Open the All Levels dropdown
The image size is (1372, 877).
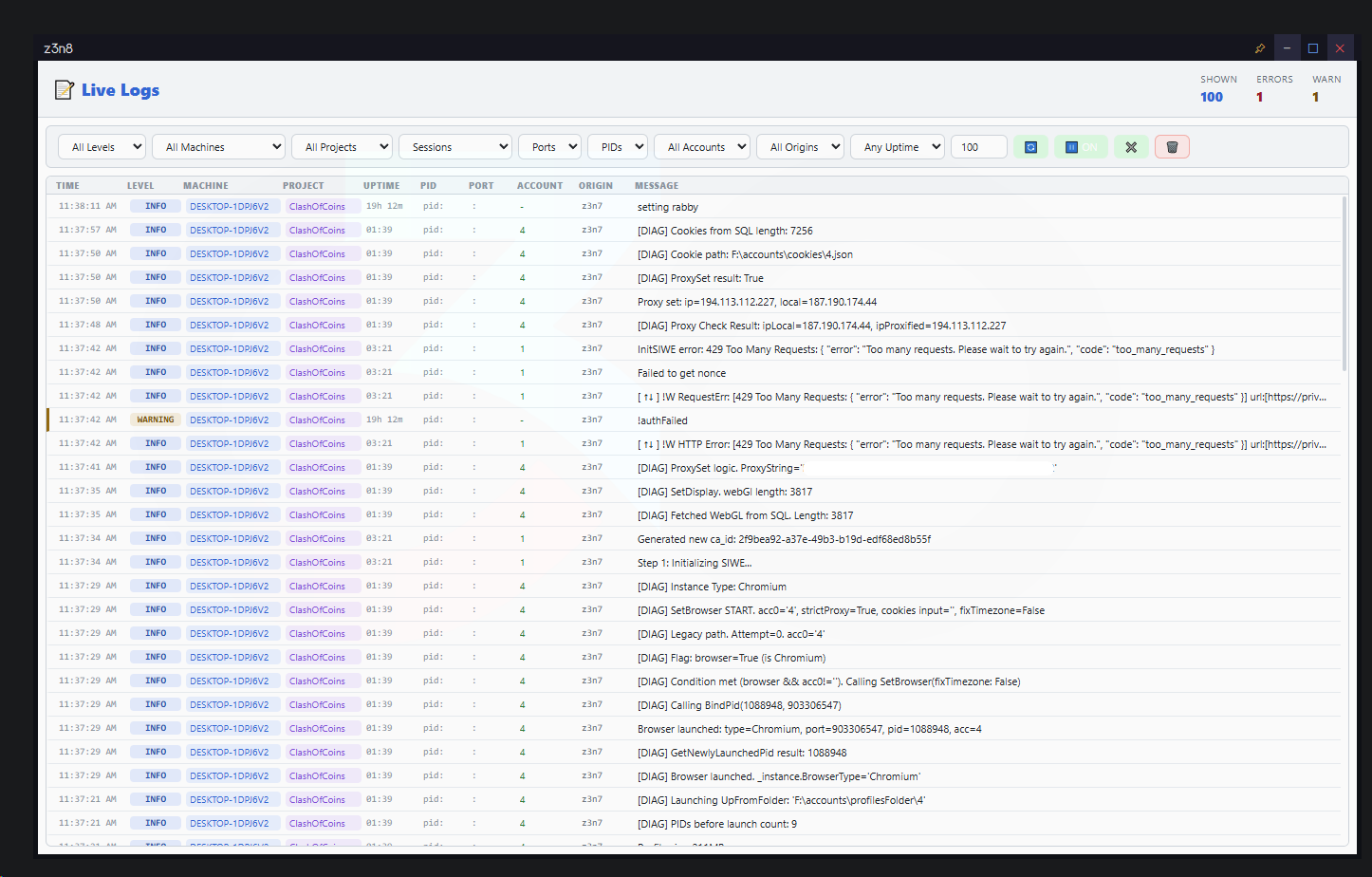[102, 147]
